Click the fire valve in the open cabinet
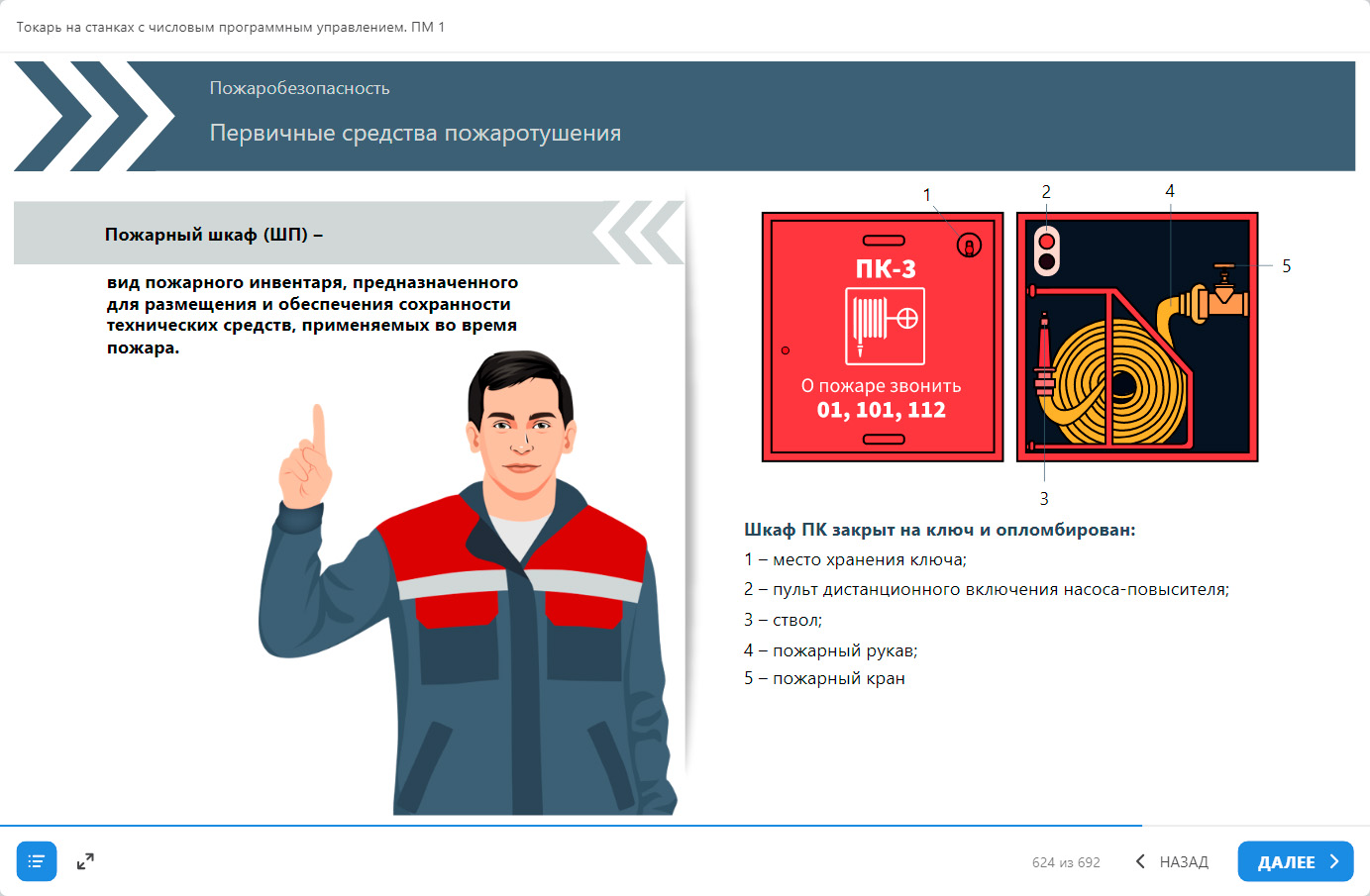Screen dimensions: 1370x896 click(x=1224, y=292)
